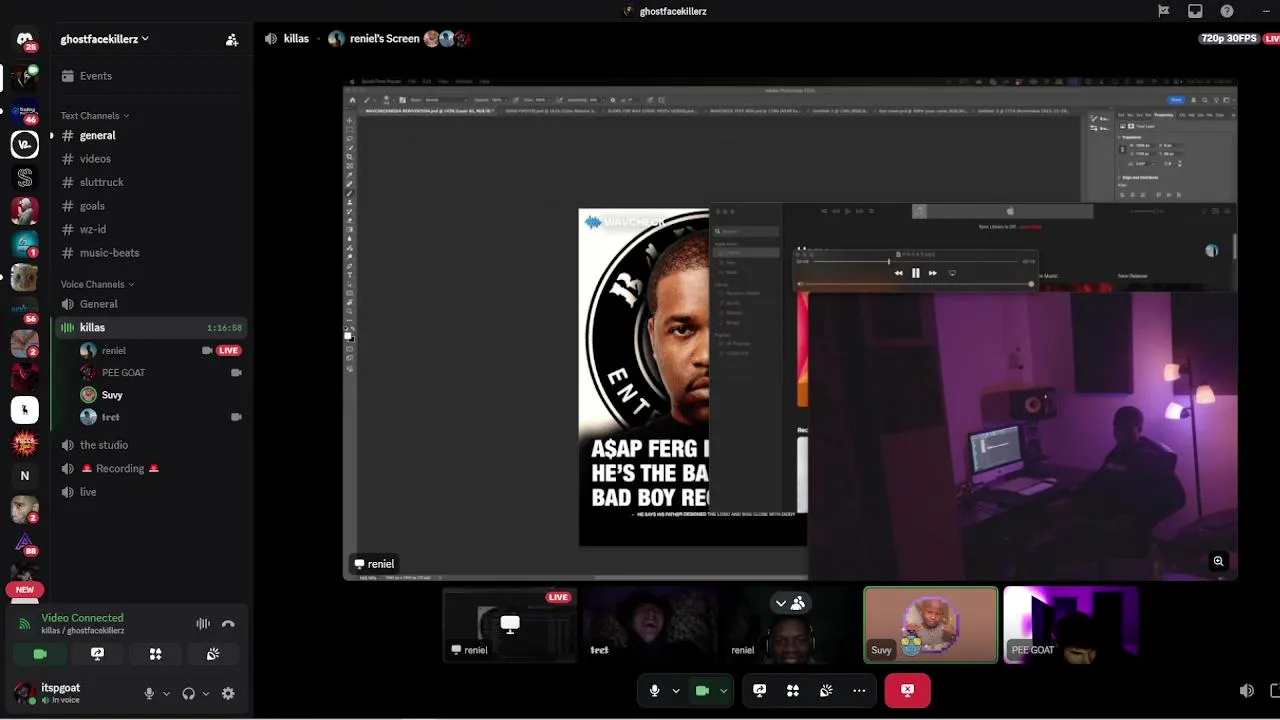Pause playback in the streamed media player

pyautogui.click(x=915, y=273)
